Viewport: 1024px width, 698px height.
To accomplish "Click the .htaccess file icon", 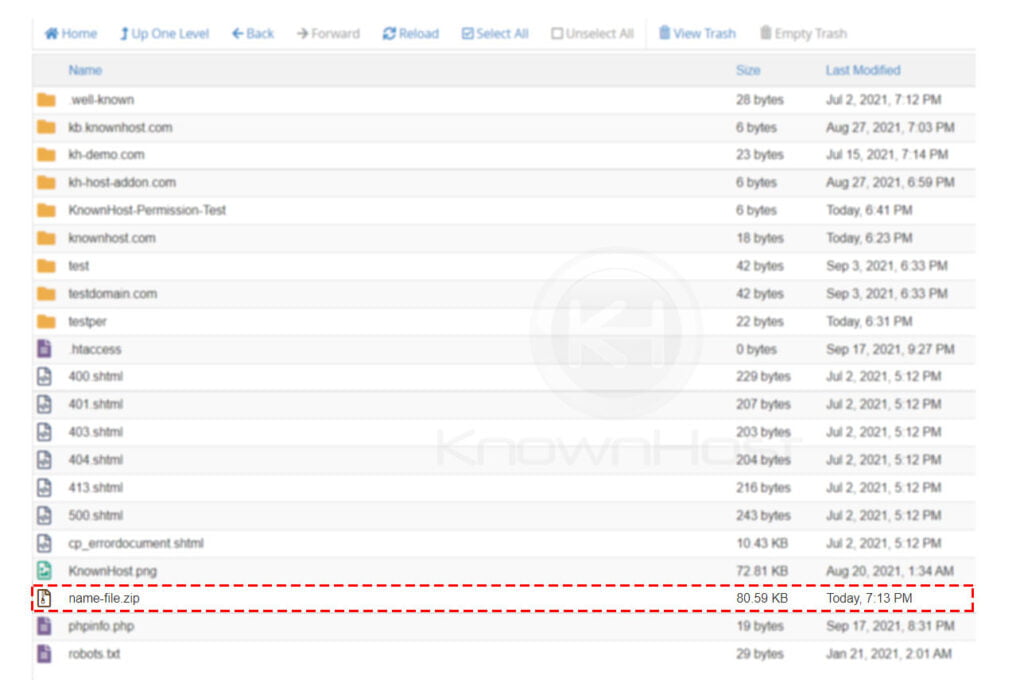I will 44,349.
